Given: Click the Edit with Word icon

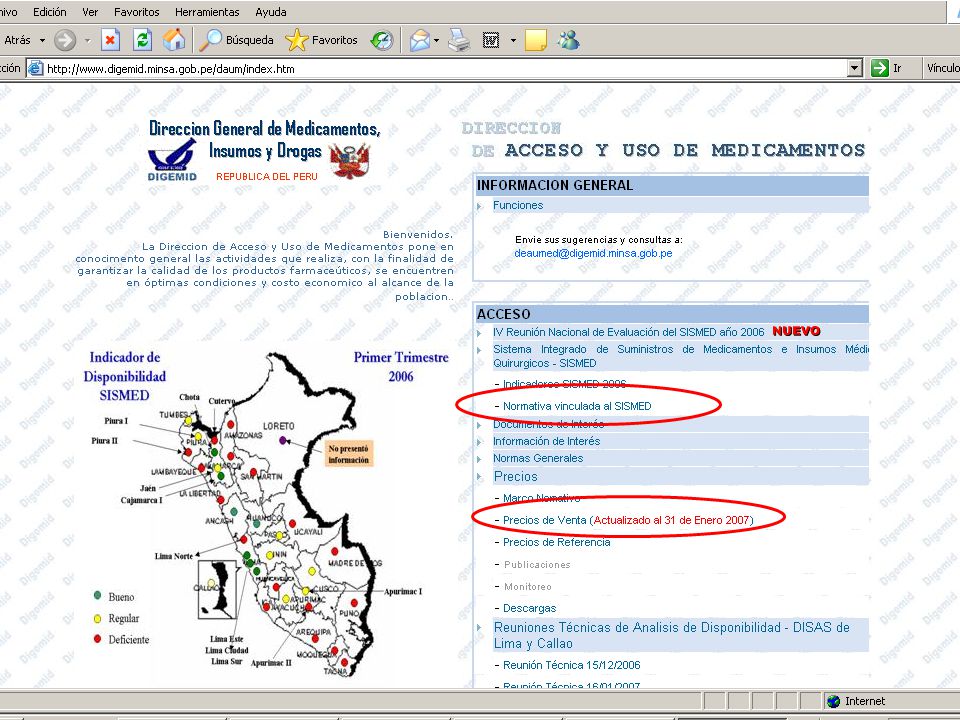Looking at the screenshot, I should click(491, 40).
